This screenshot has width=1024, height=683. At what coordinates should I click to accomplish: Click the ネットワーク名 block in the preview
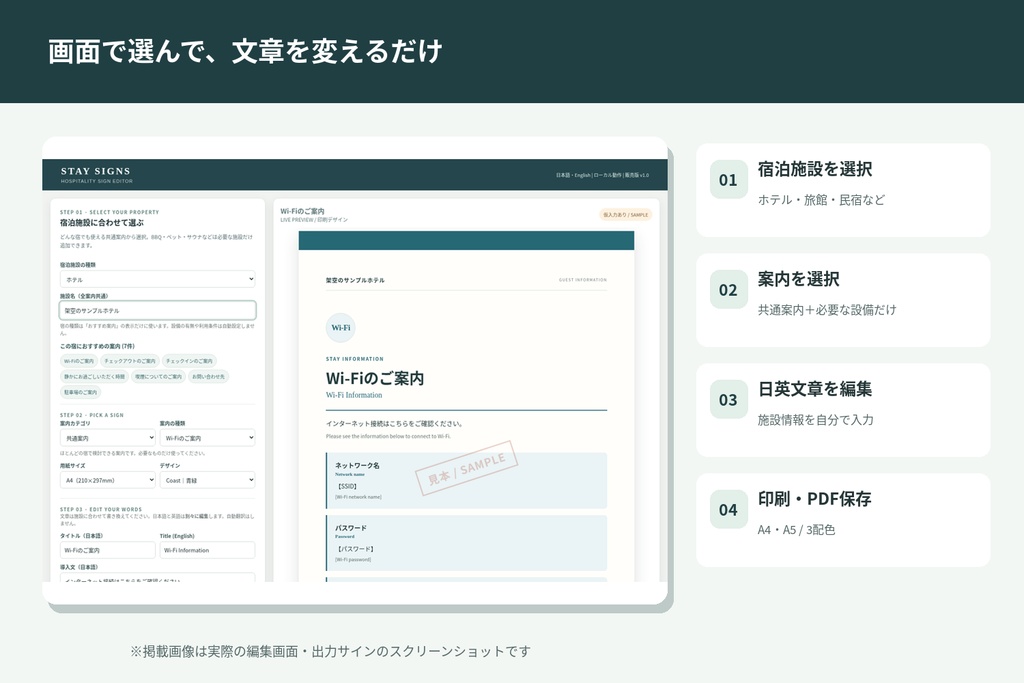(466, 481)
